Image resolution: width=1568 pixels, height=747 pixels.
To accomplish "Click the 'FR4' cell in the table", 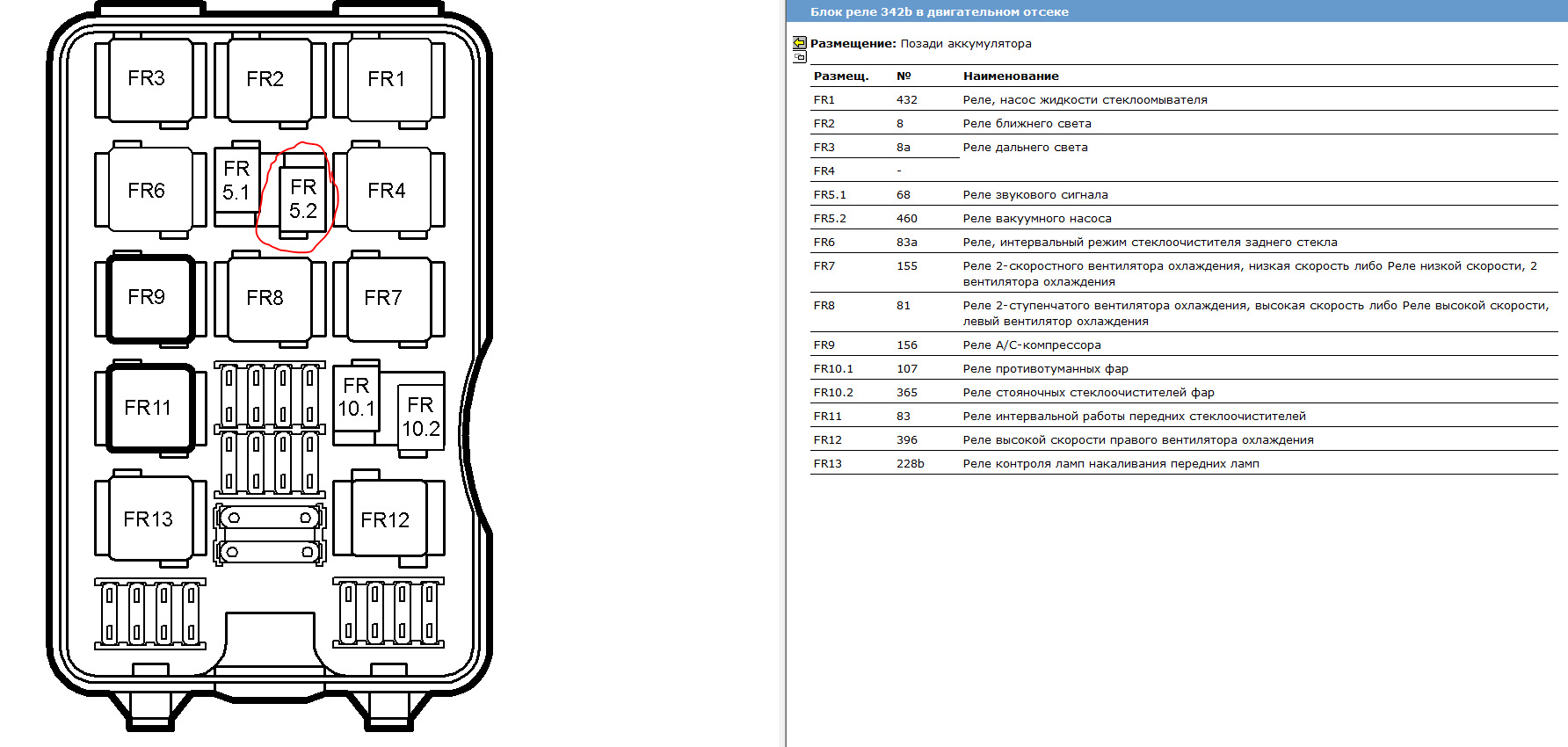I will (x=824, y=171).
